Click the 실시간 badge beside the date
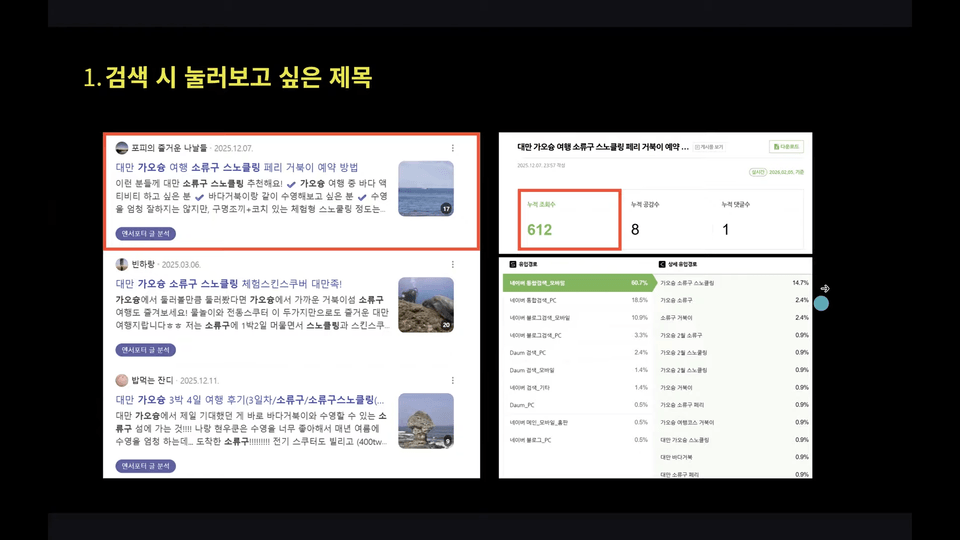The height and width of the screenshot is (540, 960). click(x=758, y=172)
